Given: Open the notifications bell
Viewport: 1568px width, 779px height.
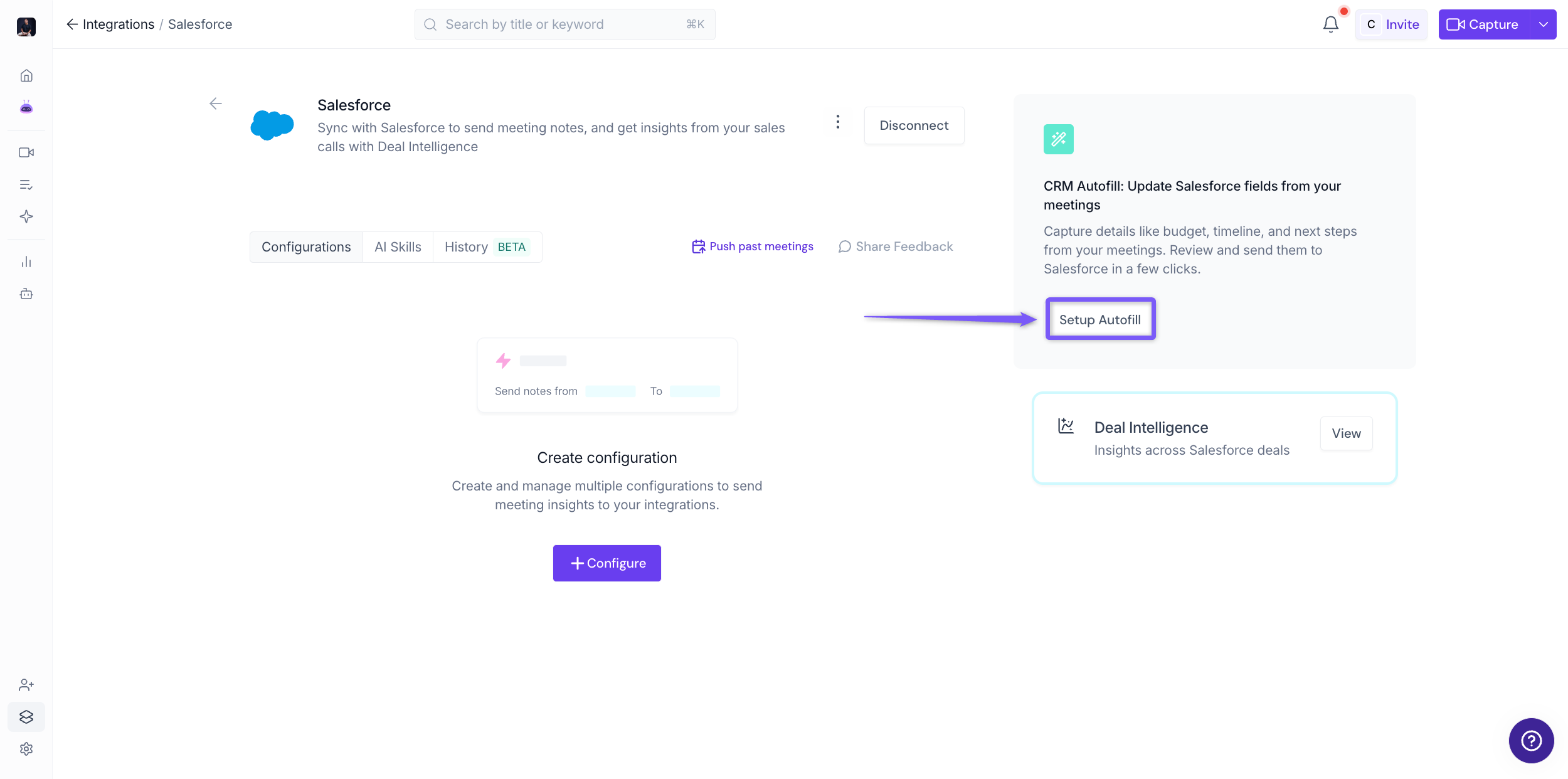Looking at the screenshot, I should tap(1330, 24).
